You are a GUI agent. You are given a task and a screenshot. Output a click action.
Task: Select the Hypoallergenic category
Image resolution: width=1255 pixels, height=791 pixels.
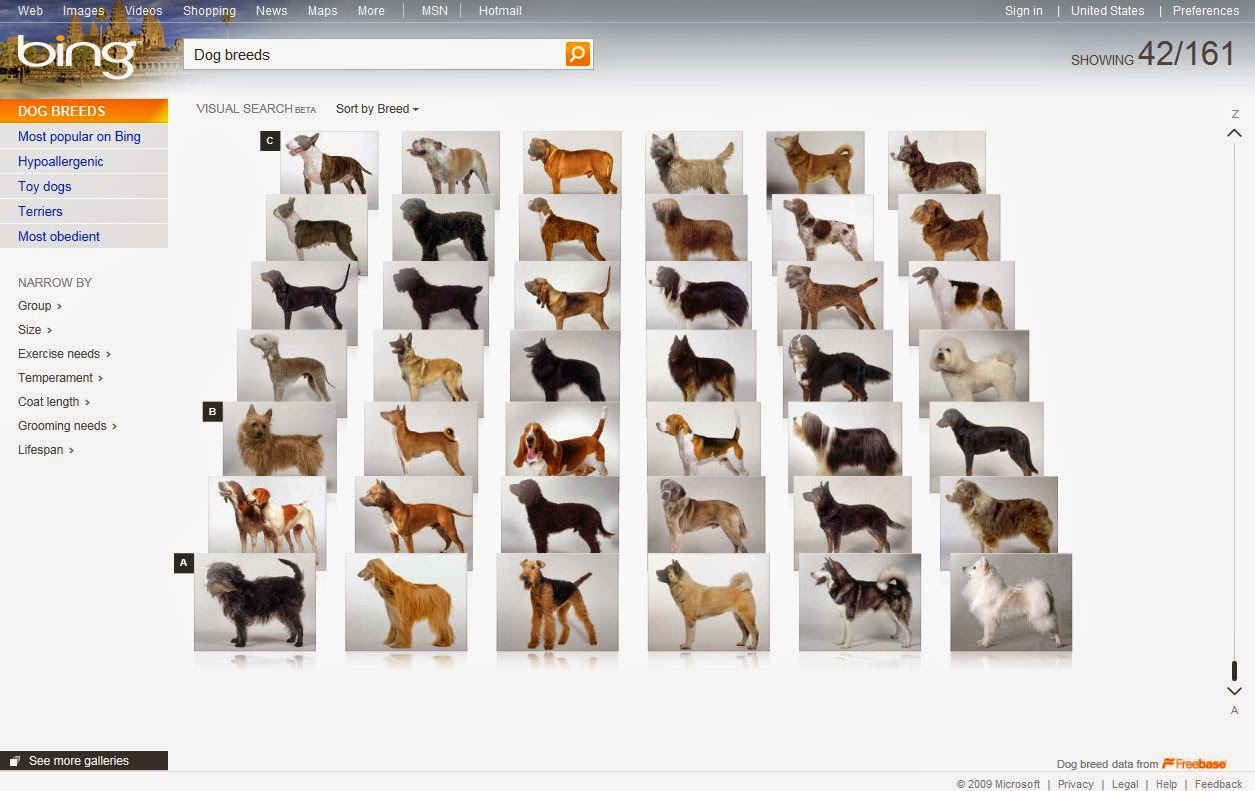point(84,162)
